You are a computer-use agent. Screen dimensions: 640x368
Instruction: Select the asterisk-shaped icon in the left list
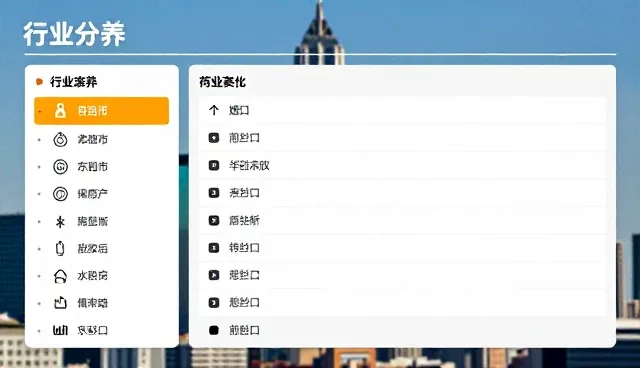[60, 222]
